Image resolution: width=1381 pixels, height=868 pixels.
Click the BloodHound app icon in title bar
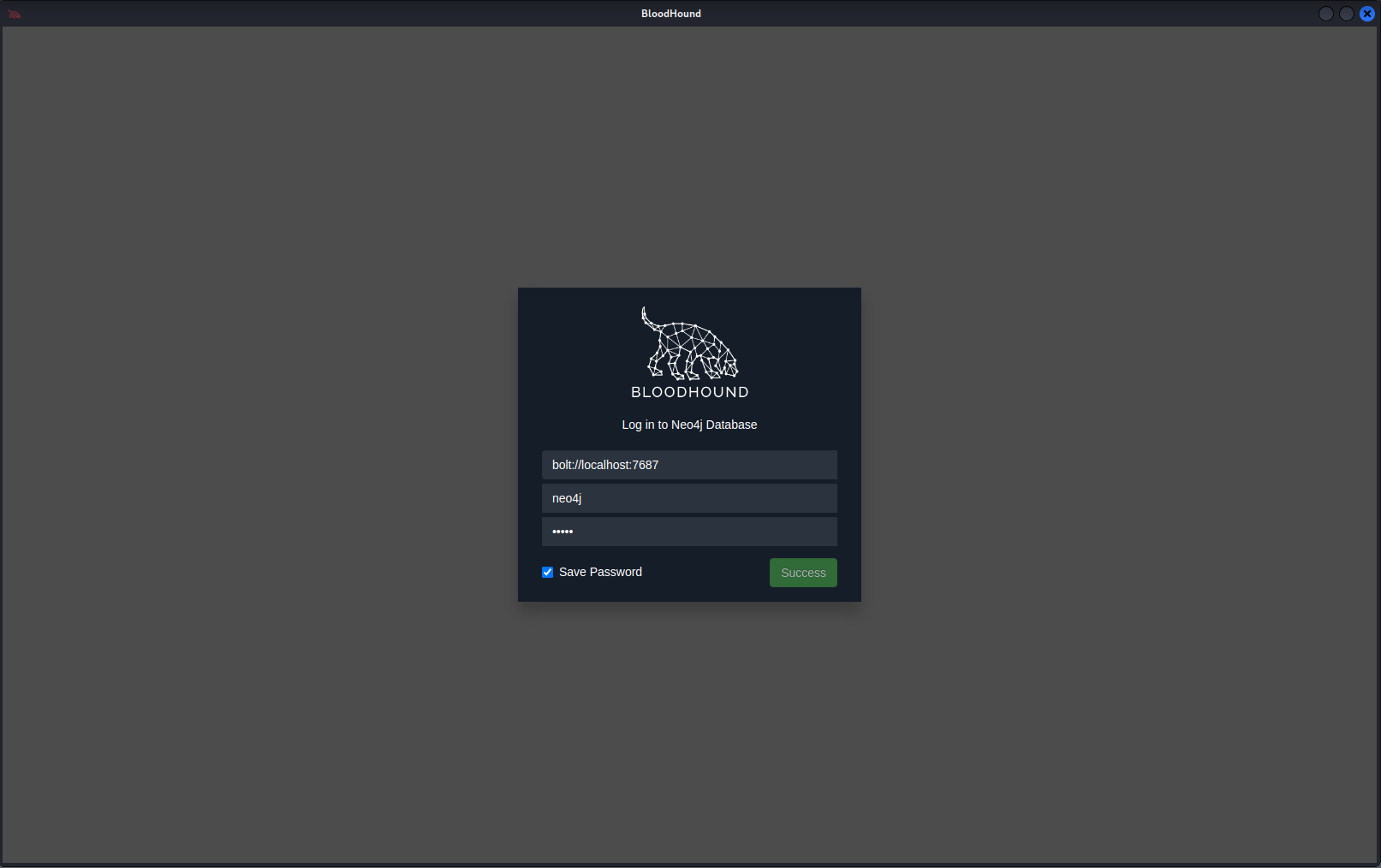pyautogui.click(x=15, y=14)
